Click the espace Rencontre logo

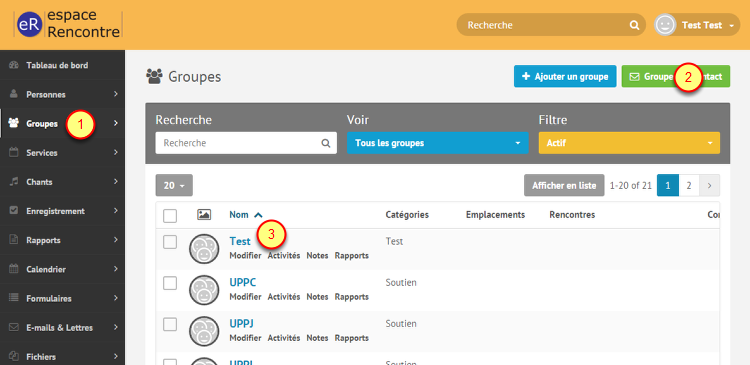coord(68,24)
